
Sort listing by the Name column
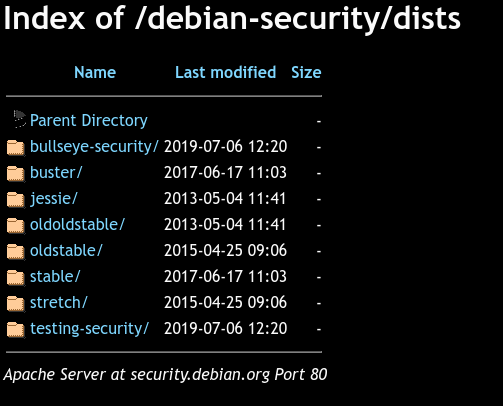pos(95,72)
